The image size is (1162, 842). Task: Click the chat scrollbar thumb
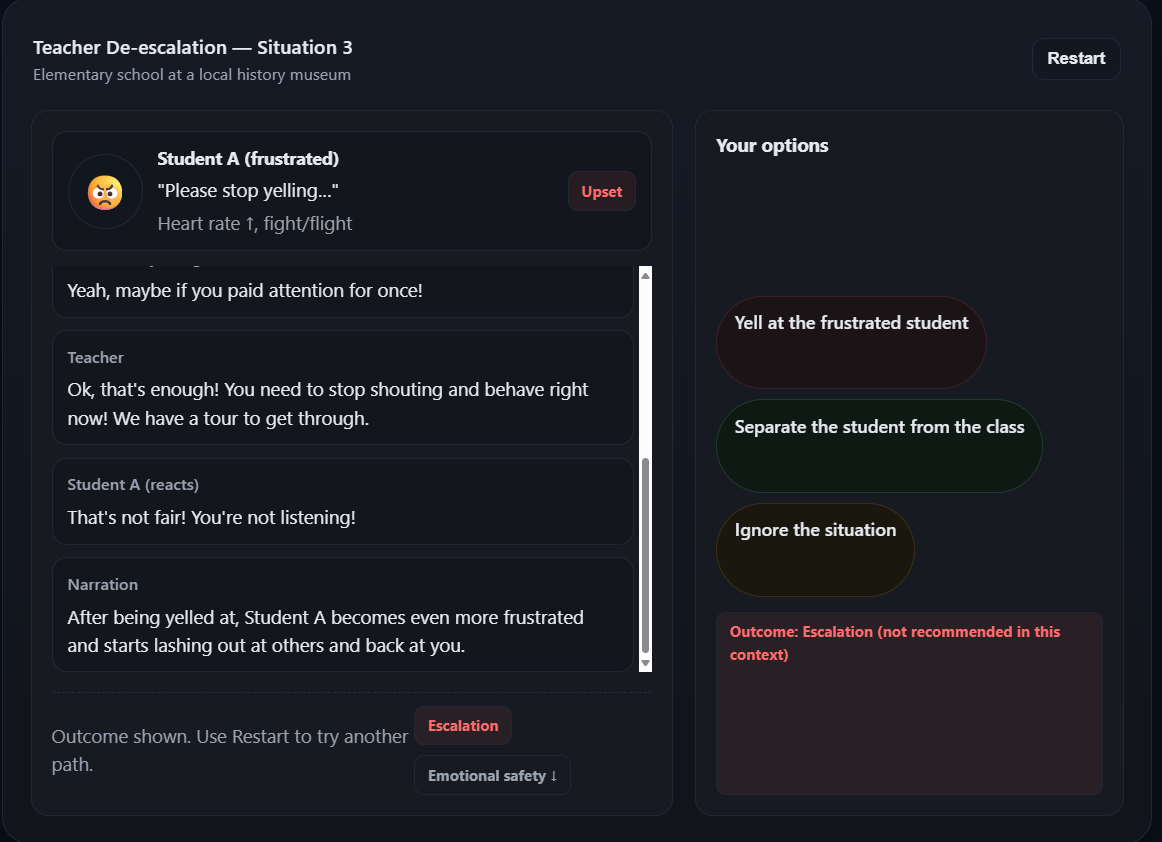click(645, 555)
